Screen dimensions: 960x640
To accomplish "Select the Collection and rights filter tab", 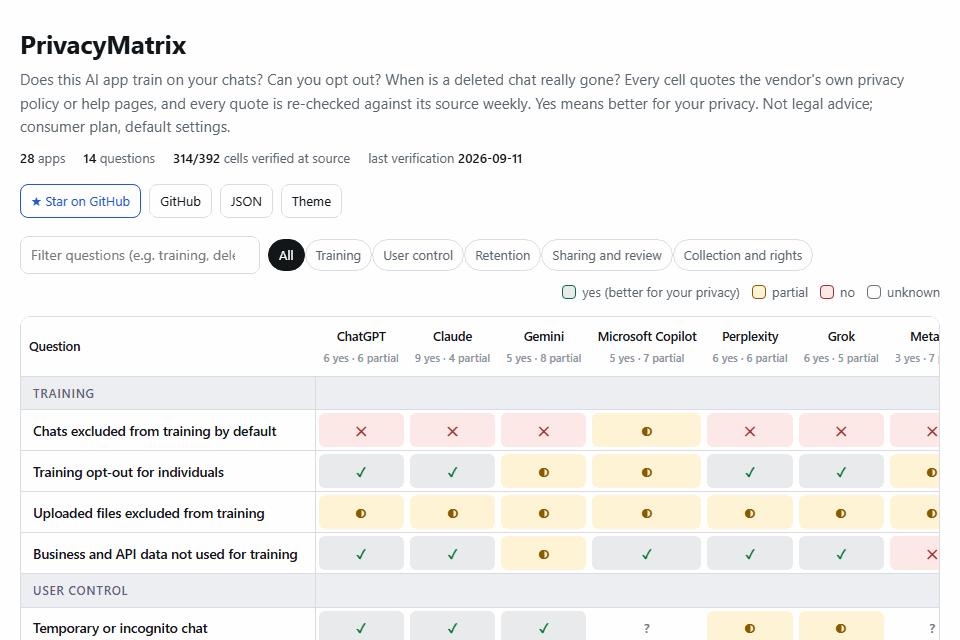I will [x=743, y=255].
